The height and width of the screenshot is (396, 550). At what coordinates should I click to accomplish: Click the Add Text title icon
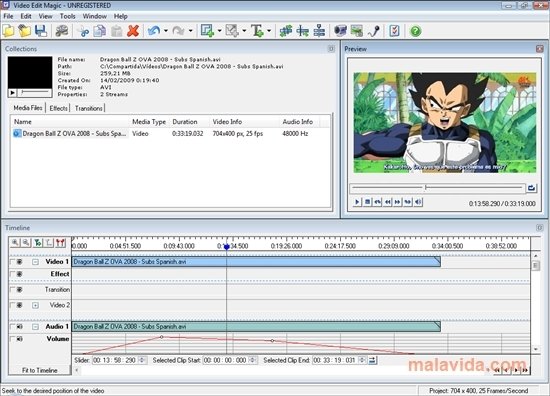(x=257, y=31)
